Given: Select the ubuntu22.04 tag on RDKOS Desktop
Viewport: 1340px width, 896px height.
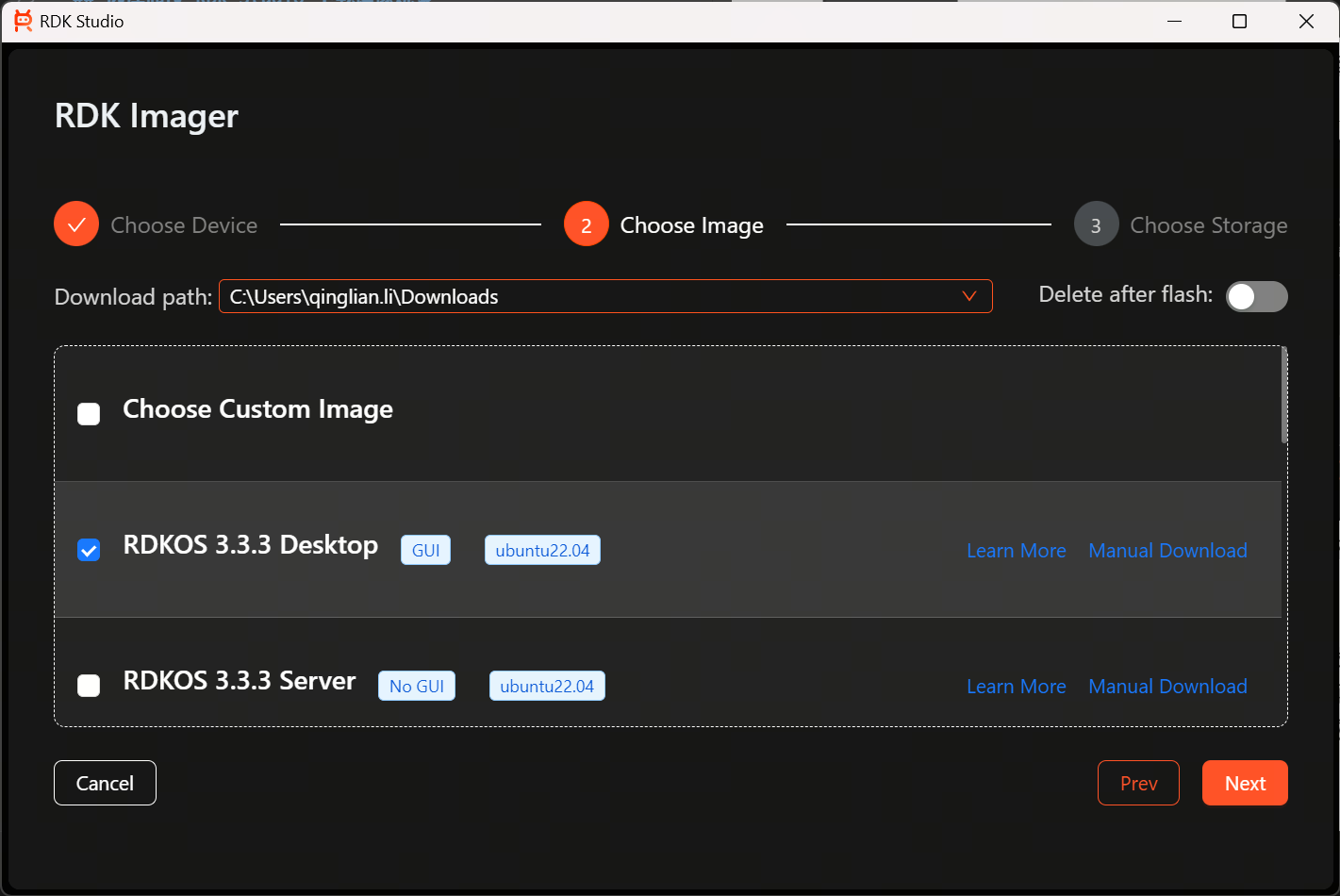Looking at the screenshot, I should pos(542,550).
